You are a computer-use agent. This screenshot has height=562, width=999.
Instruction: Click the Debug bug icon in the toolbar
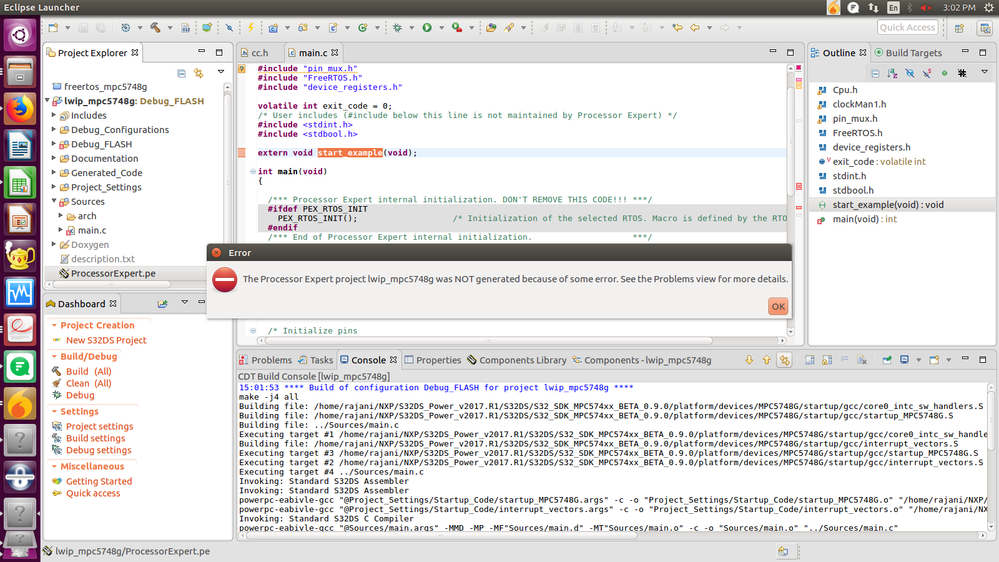tap(398, 27)
